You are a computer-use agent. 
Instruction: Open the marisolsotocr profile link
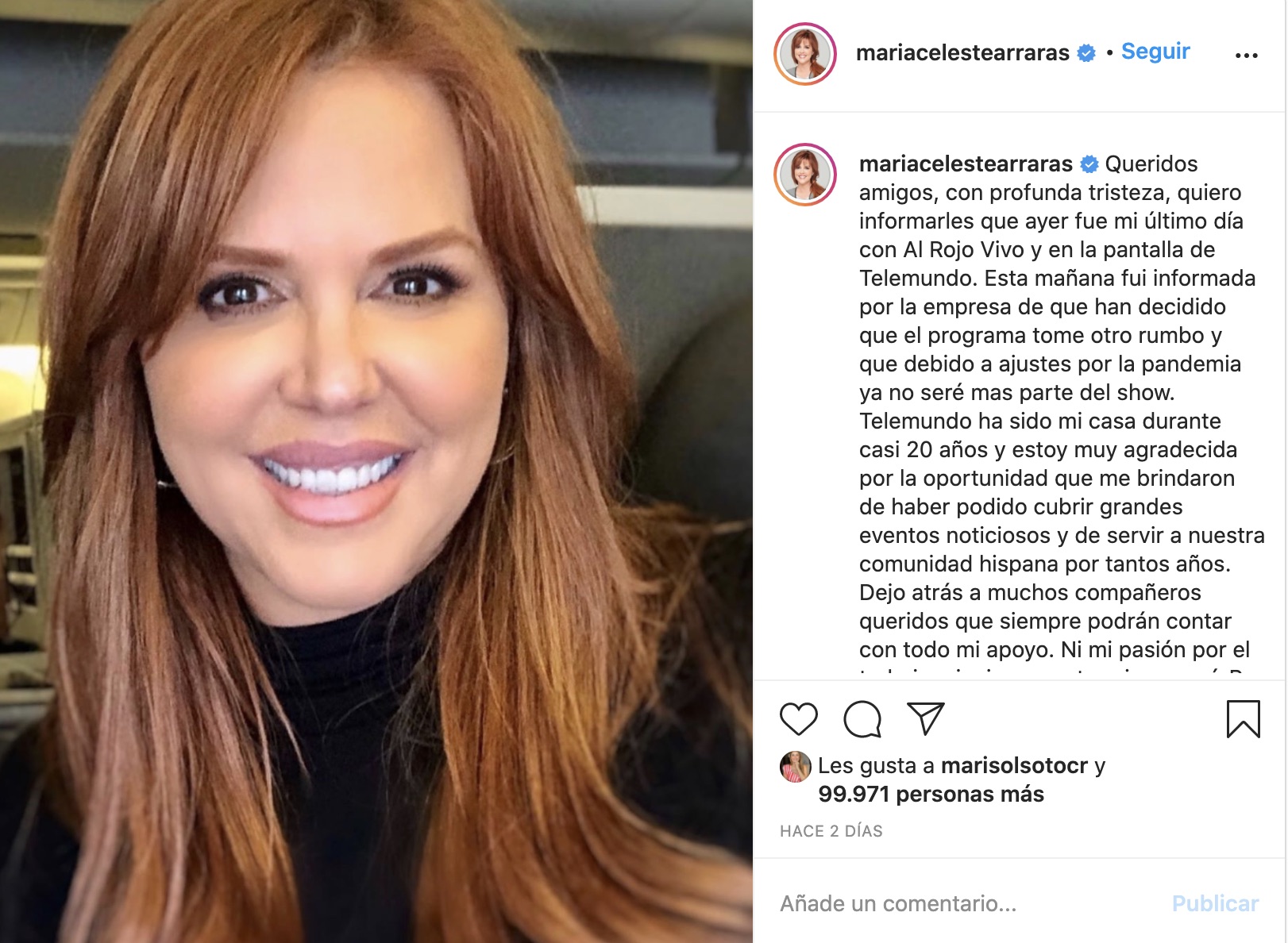[1014, 765]
